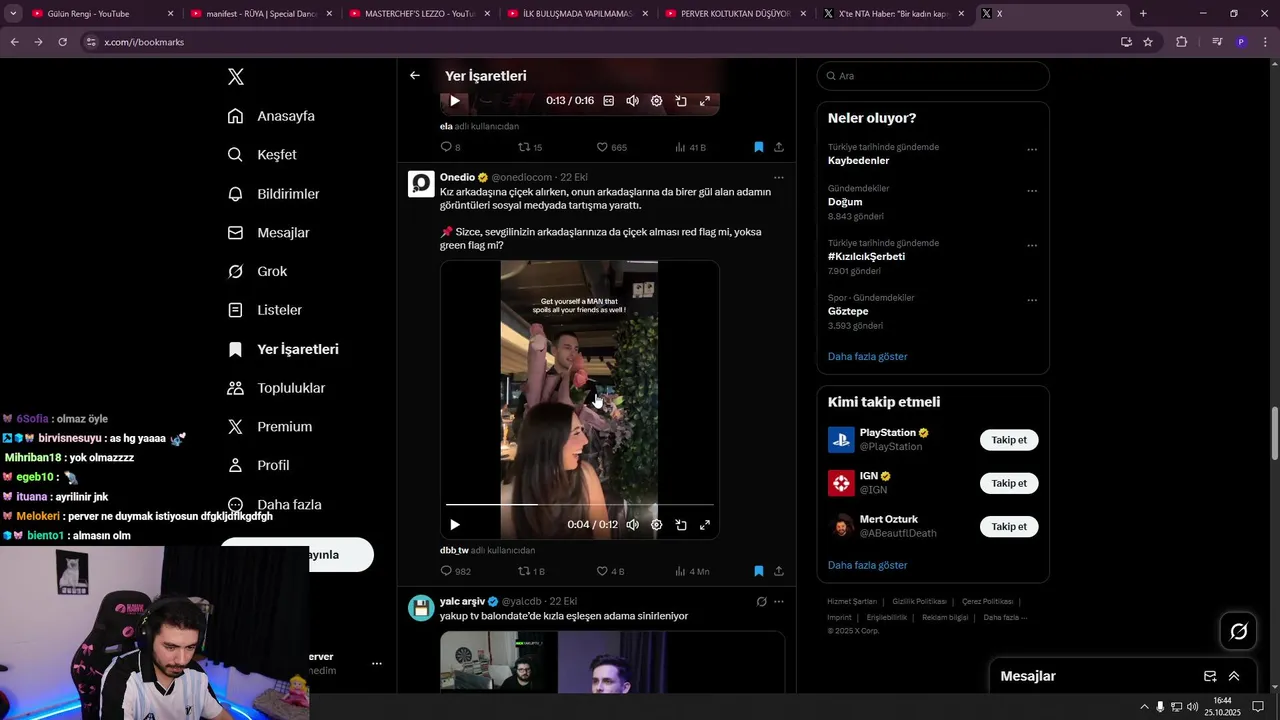Open Profil page
1280x720 pixels.
pos(259,466)
